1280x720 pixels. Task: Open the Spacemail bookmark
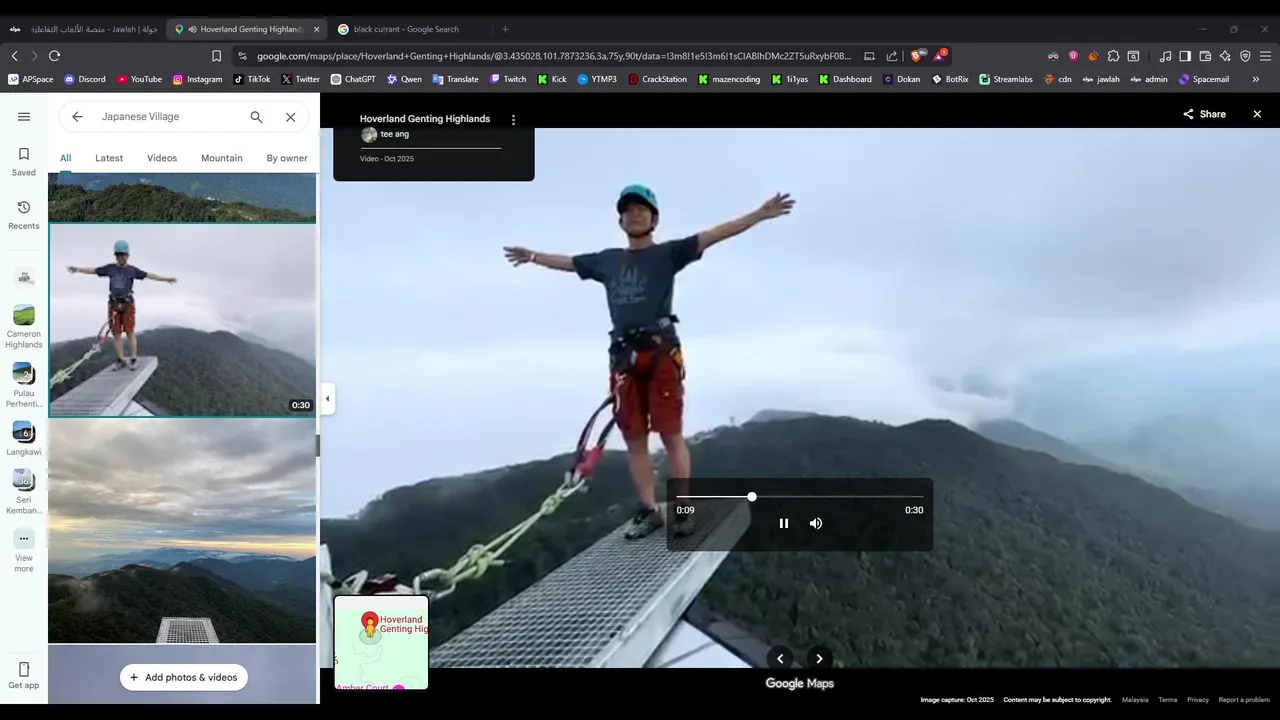(x=1204, y=79)
